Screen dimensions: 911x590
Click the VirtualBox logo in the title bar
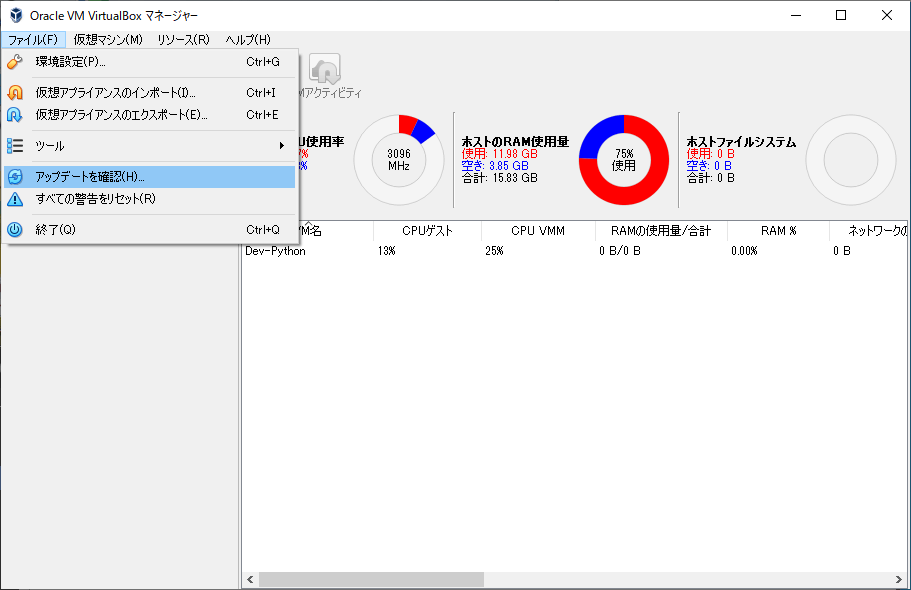(x=16, y=15)
